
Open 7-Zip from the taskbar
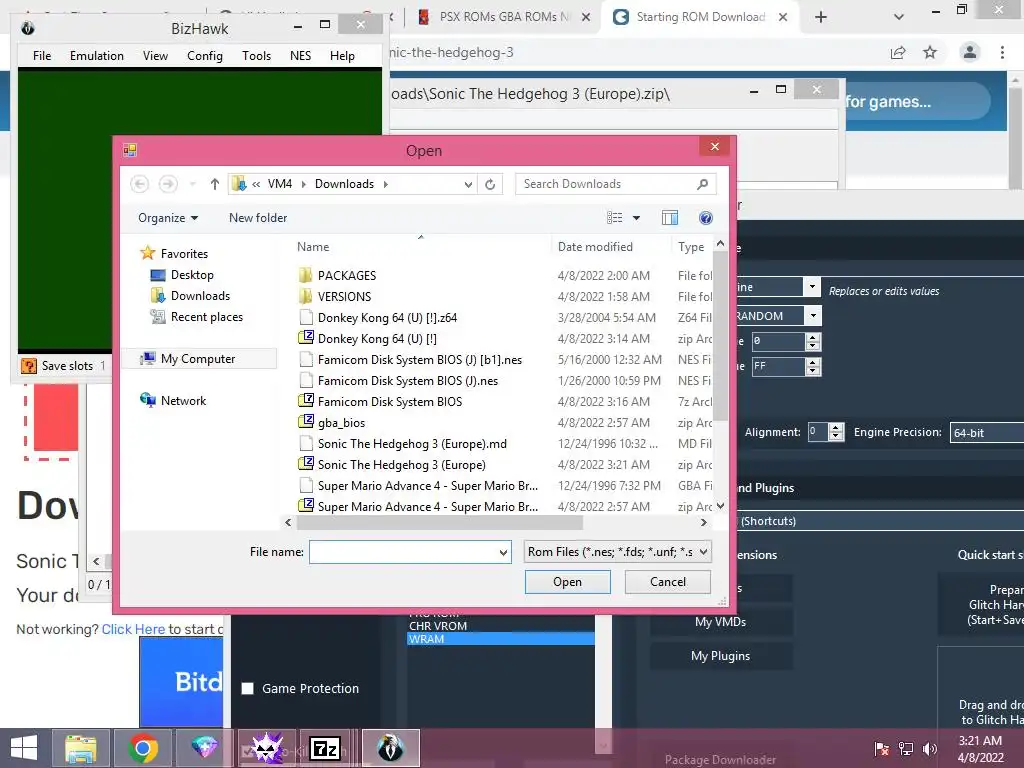coord(325,748)
